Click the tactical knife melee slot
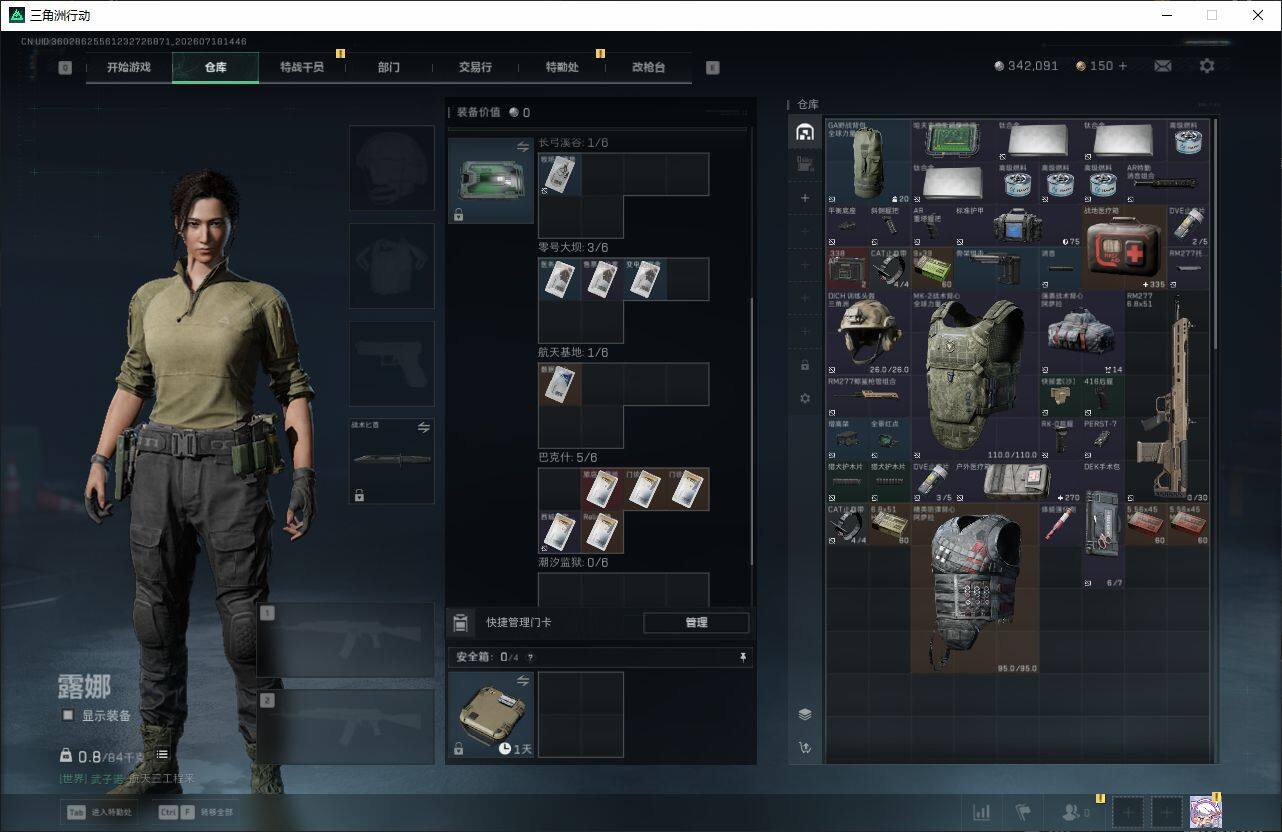This screenshot has width=1282, height=832. point(391,461)
